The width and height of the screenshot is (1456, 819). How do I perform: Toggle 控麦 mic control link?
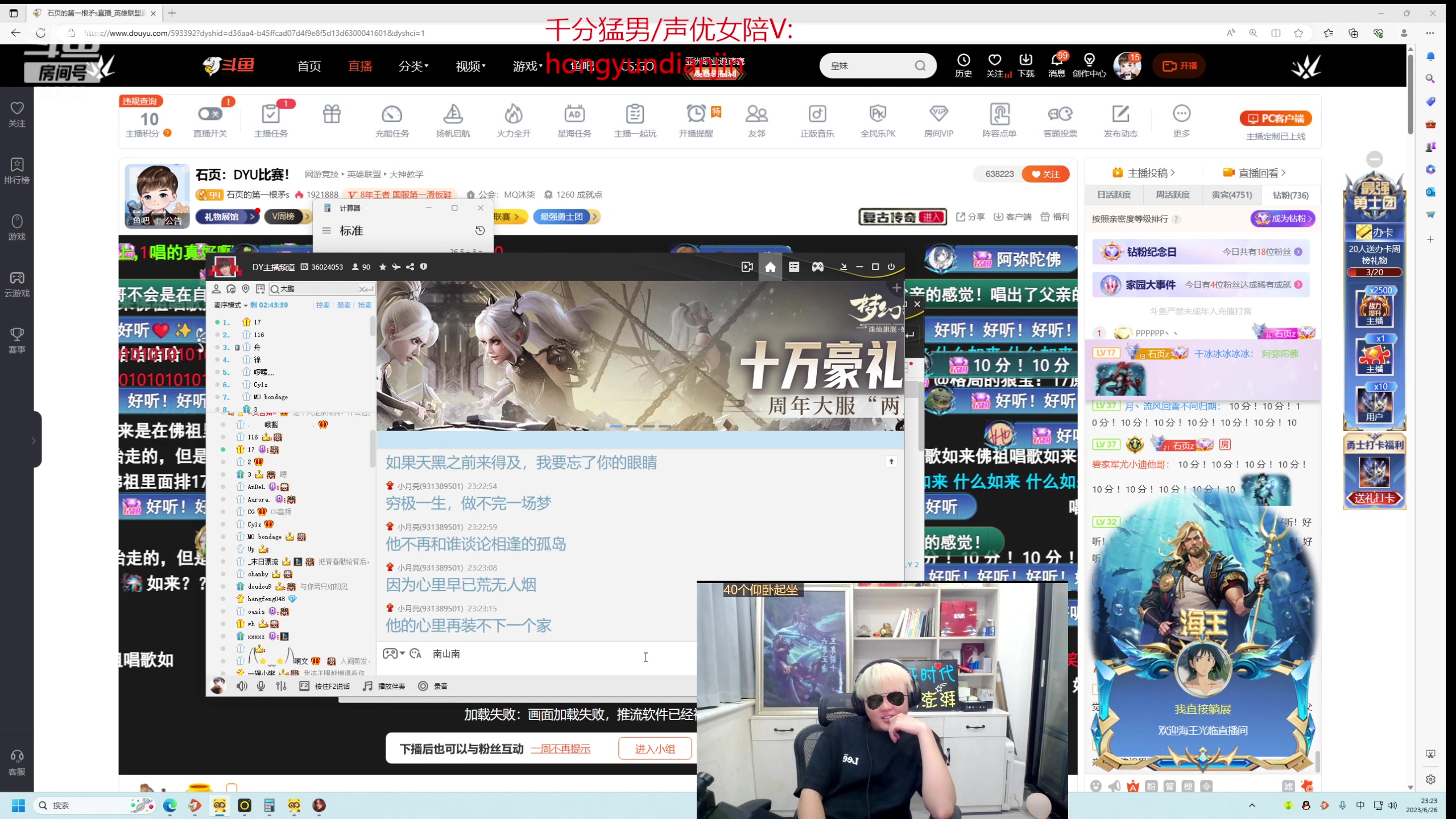click(x=323, y=305)
